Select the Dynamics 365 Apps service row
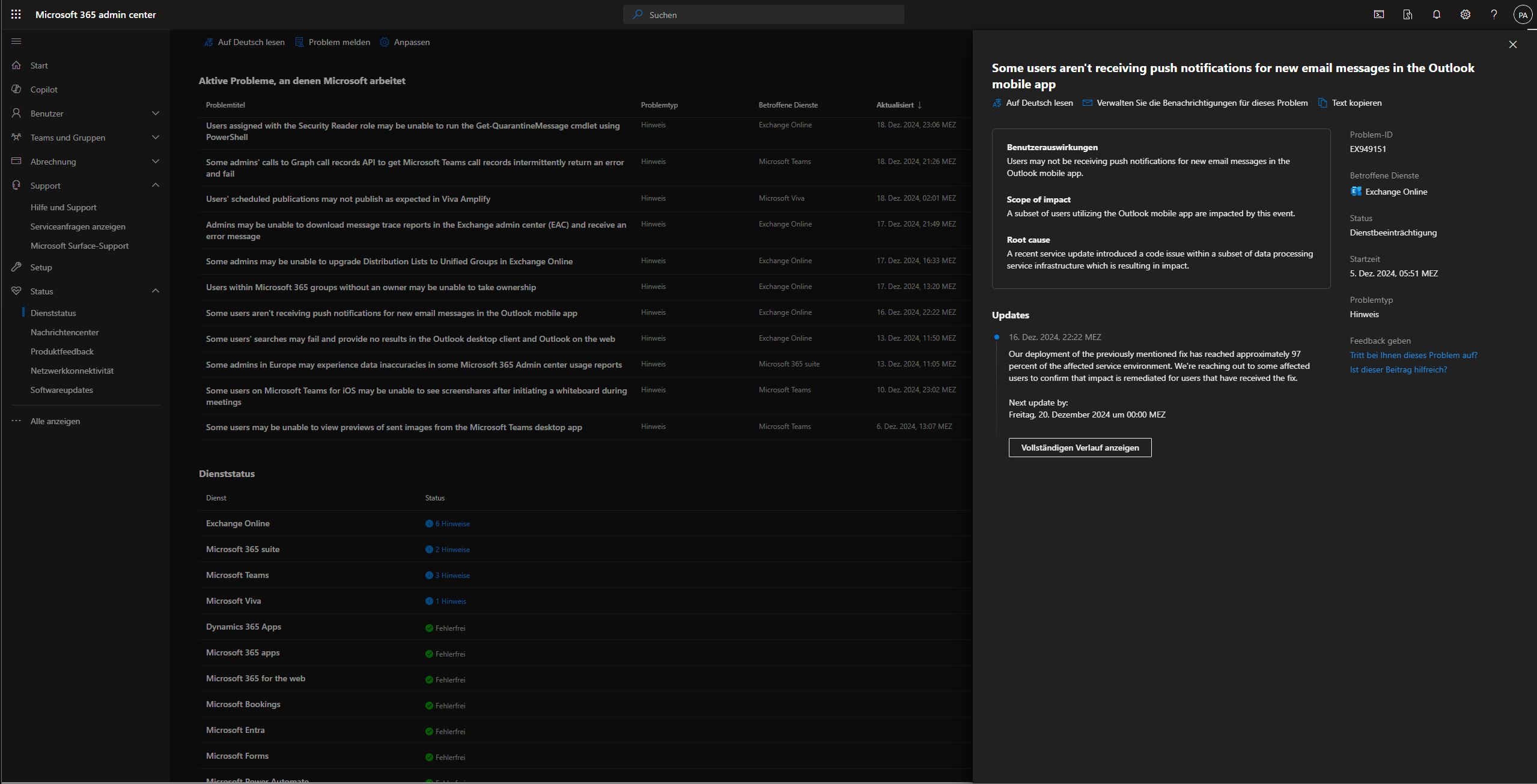Screen dimensions: 1537x784 (x=585, y=627)
